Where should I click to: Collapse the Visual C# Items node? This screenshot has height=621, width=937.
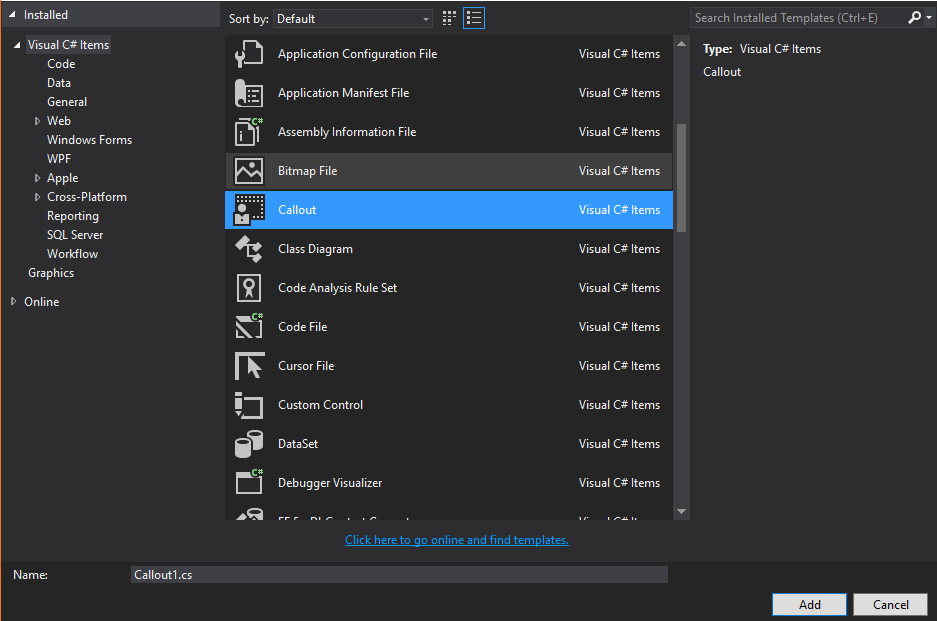(17, 46)
